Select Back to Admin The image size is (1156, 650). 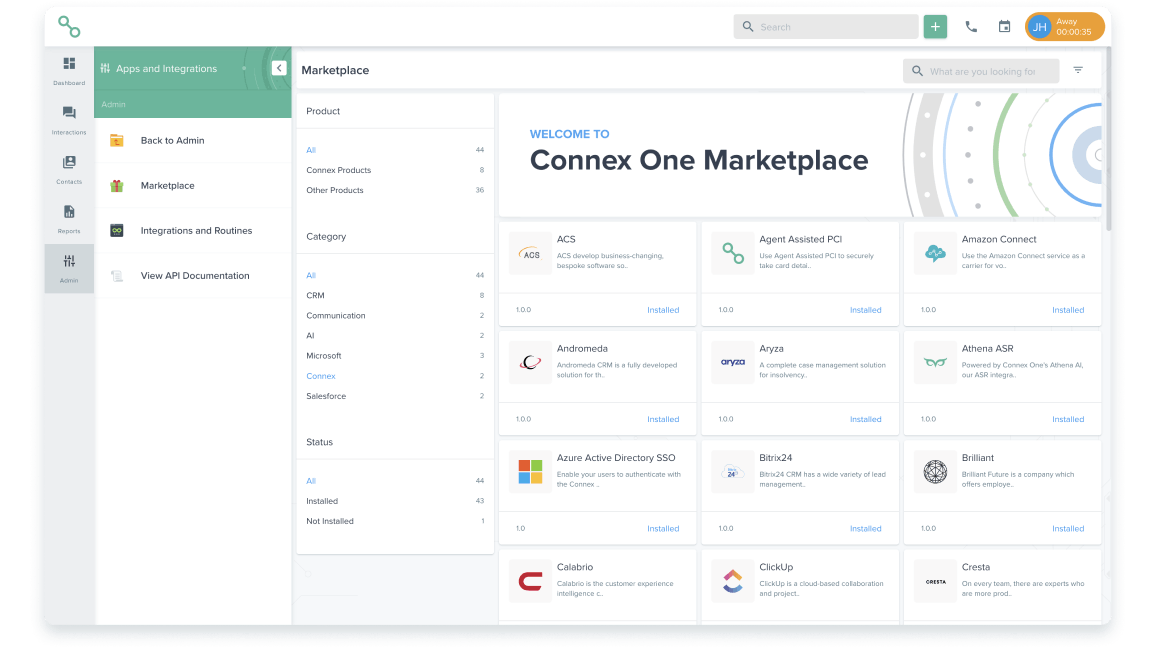(173, 140)
